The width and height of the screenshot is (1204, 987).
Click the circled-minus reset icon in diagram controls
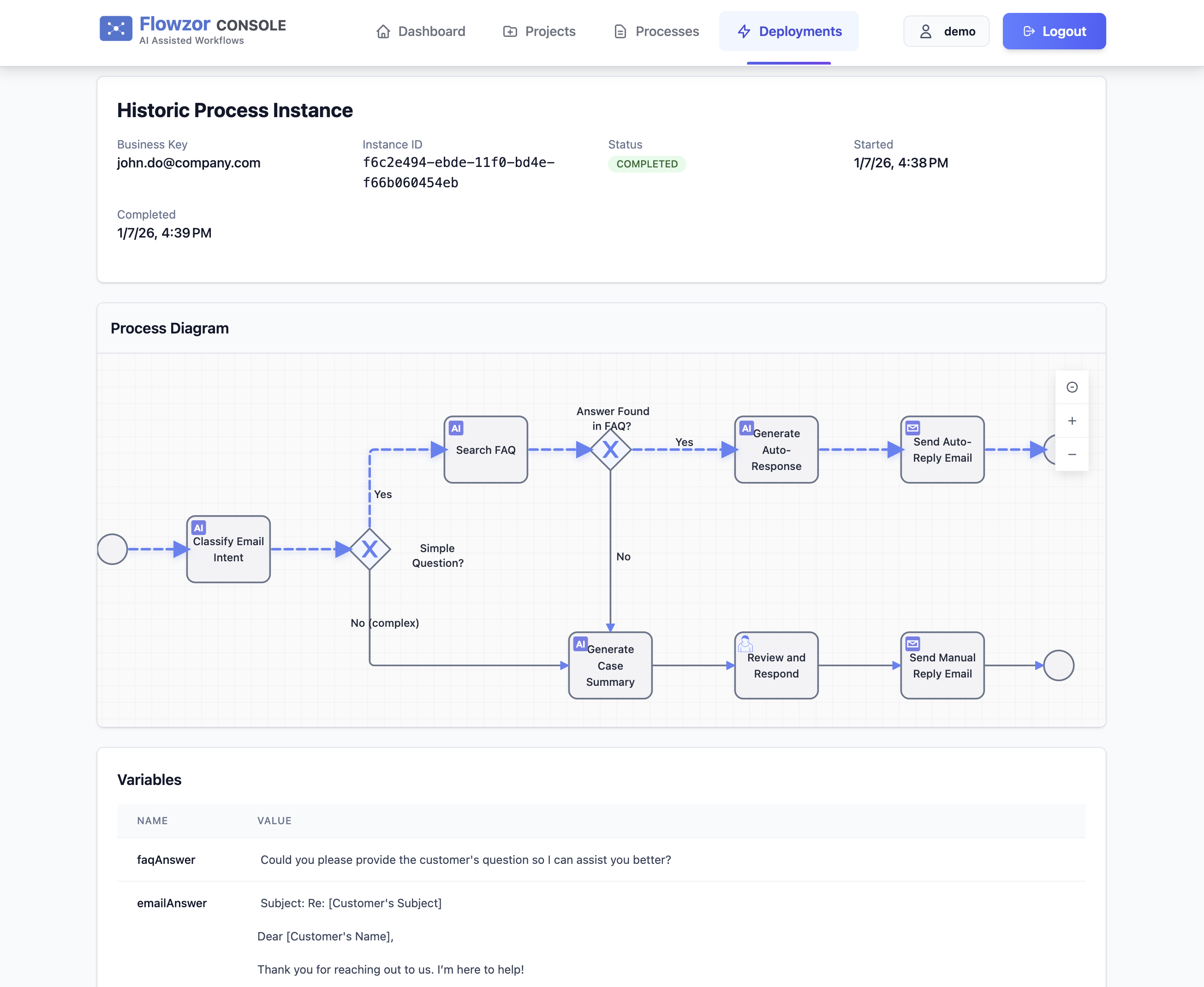point(1072,387)
